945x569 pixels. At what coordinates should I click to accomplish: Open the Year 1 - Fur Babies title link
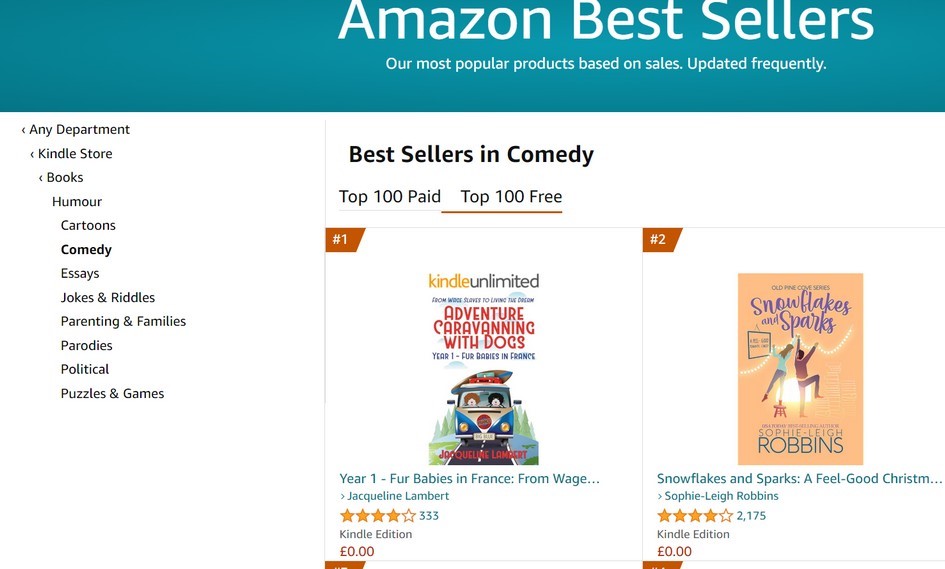470,479
